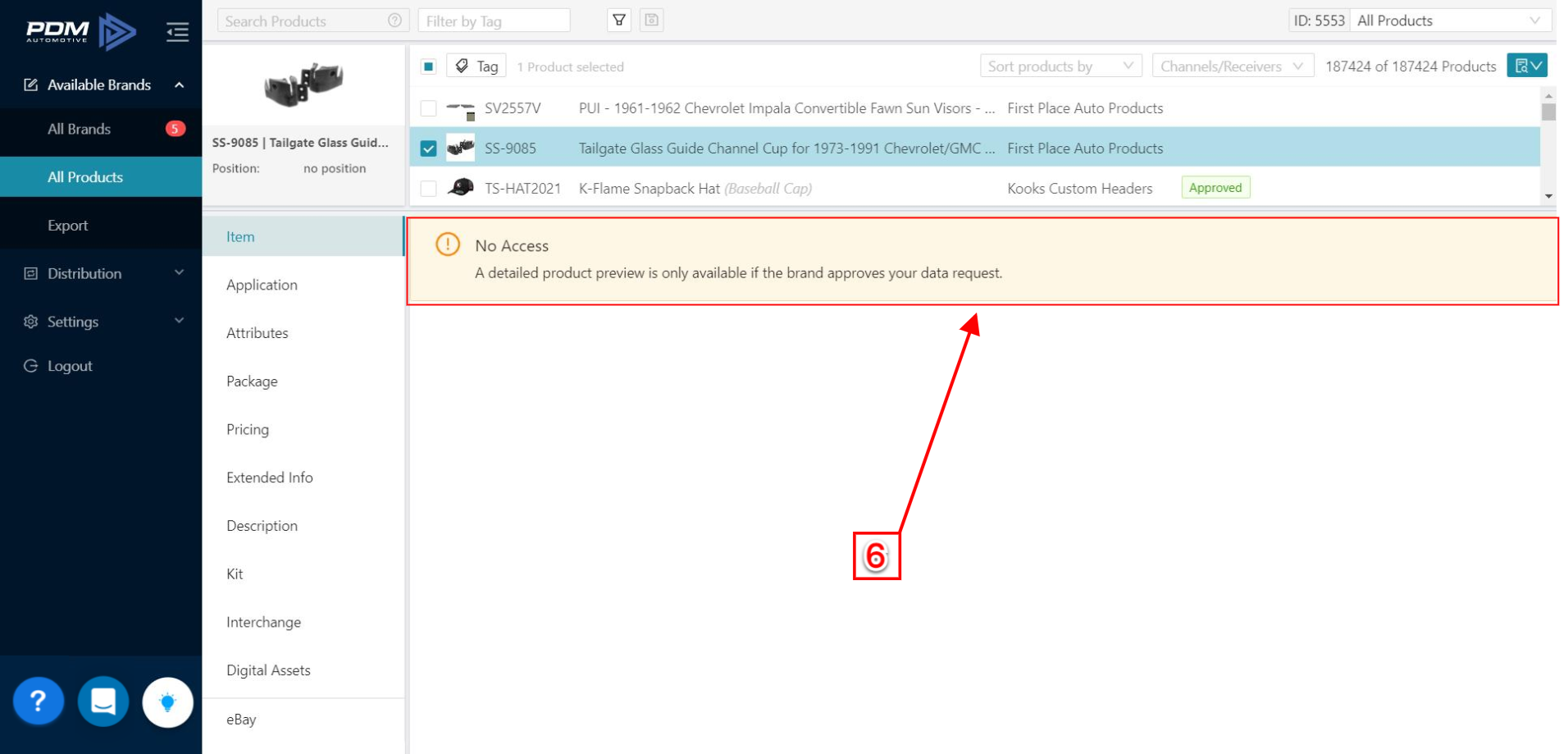The image size is (1568, 754).
Task: Open the filter funnel icon
Action: pyautogui.click(x=619, y=21)
